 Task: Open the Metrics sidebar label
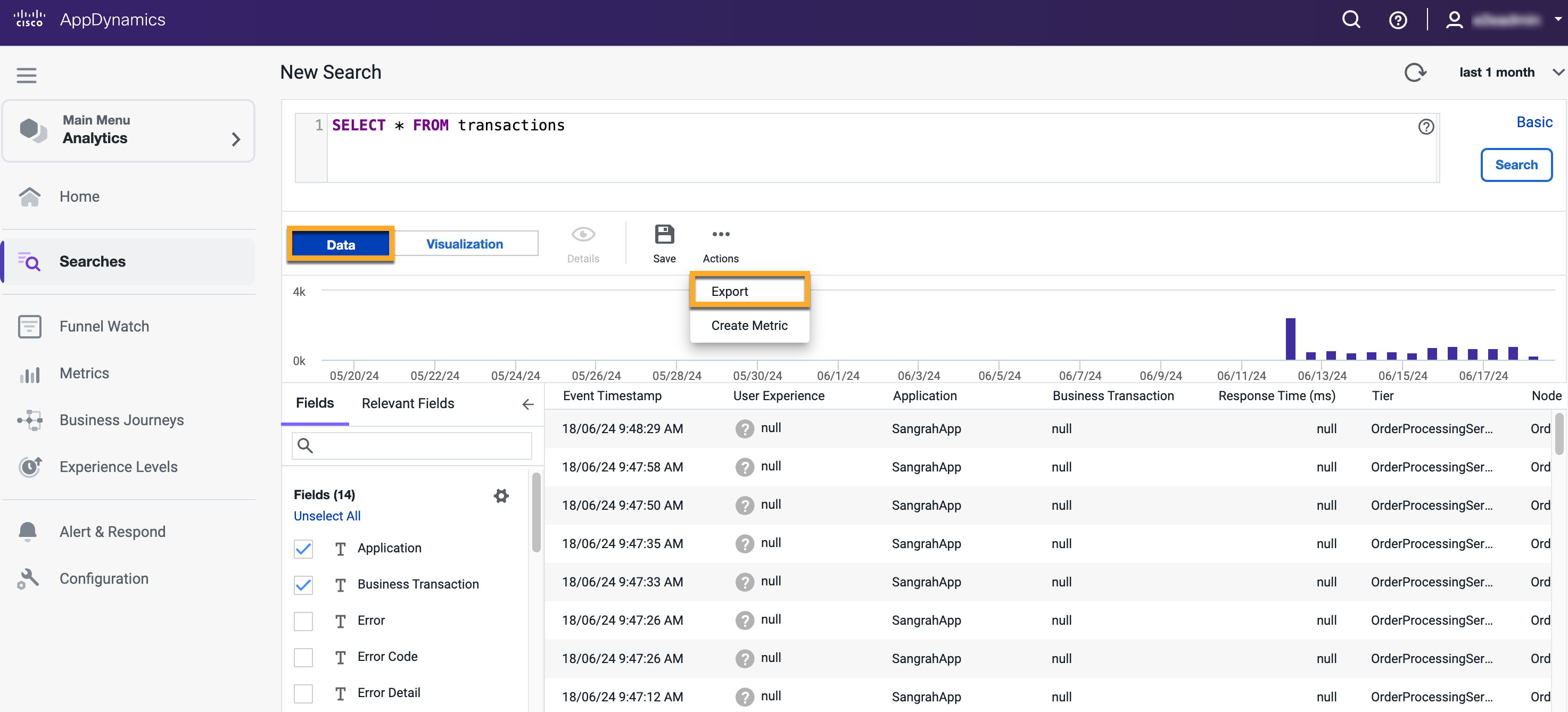pos(84,373)
